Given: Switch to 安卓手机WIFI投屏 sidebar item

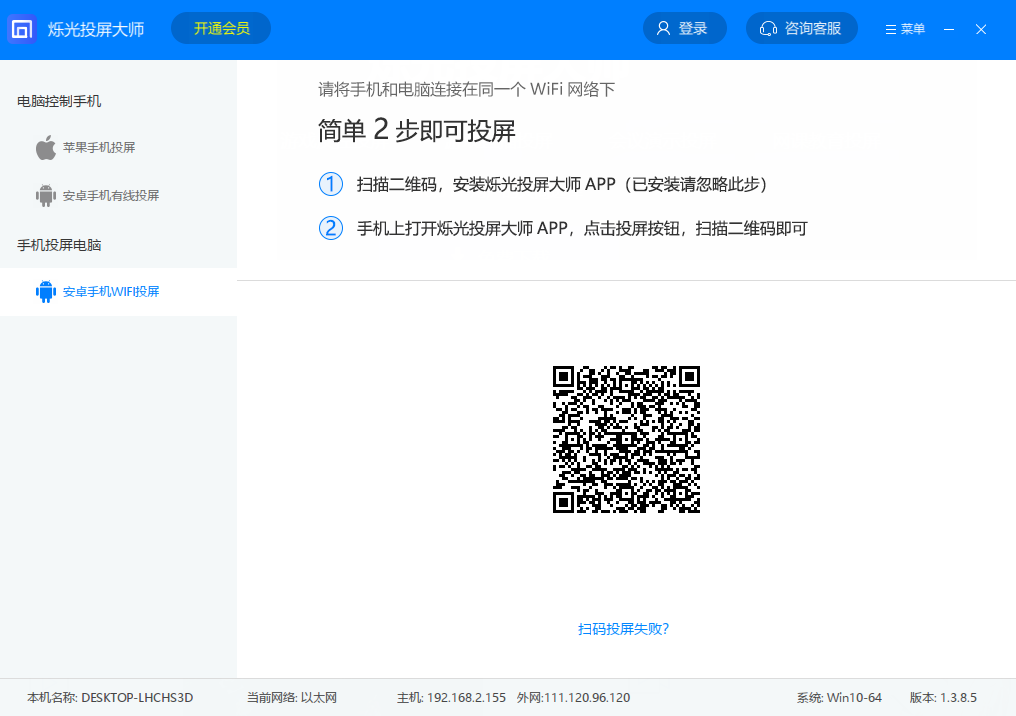Looking at the screenshot, I should click(104, 291).
